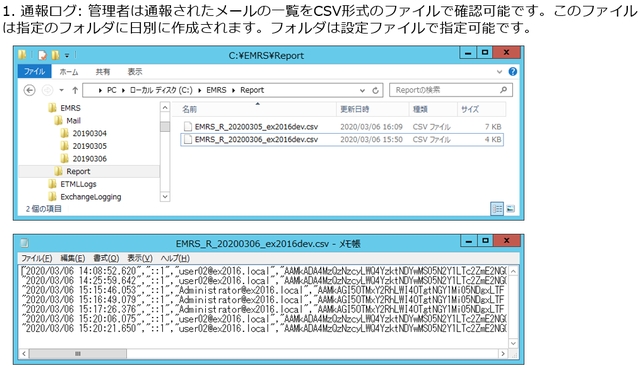This screenshot has height=370, width=640.
Task: Go up one folder level arrow
Action: click(75, 90)
